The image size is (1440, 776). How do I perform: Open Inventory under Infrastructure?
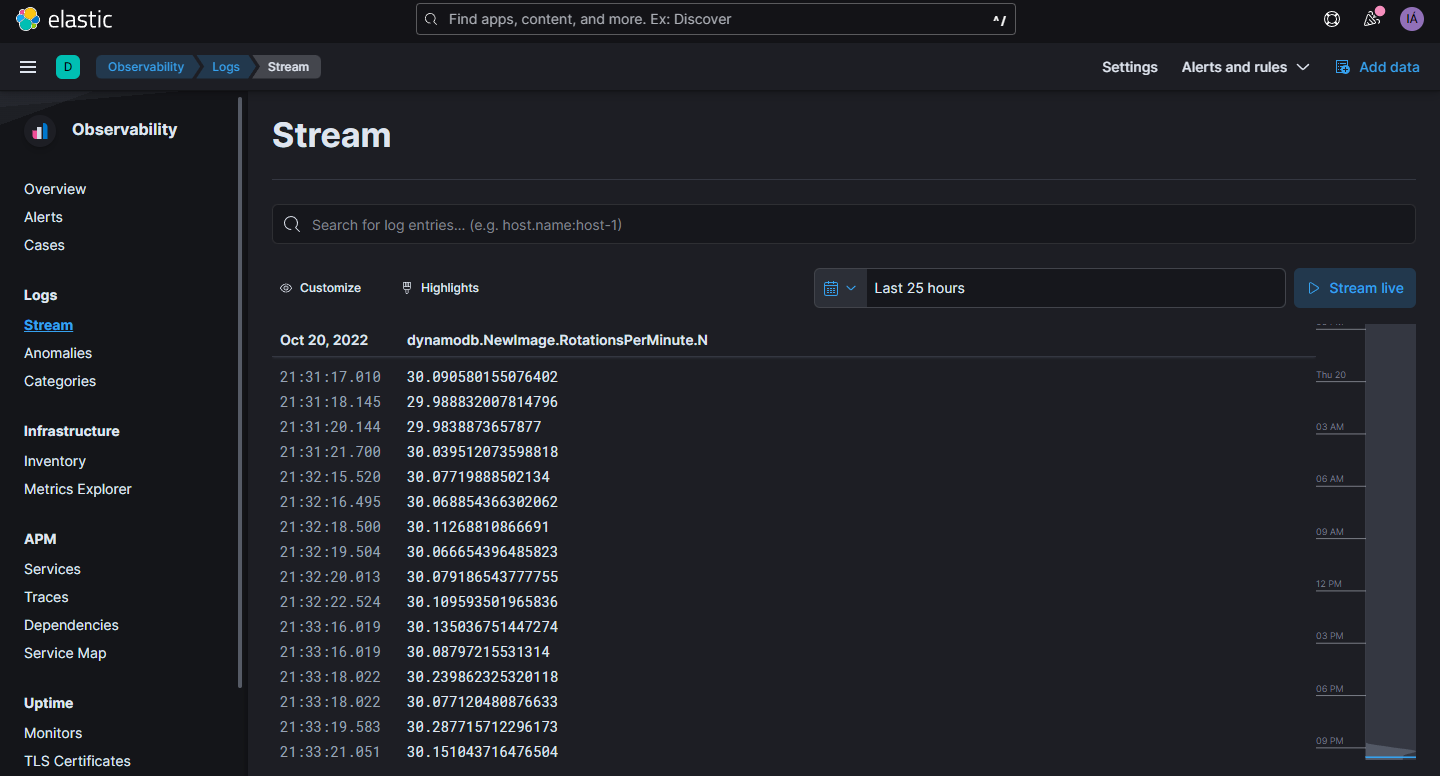55,461
